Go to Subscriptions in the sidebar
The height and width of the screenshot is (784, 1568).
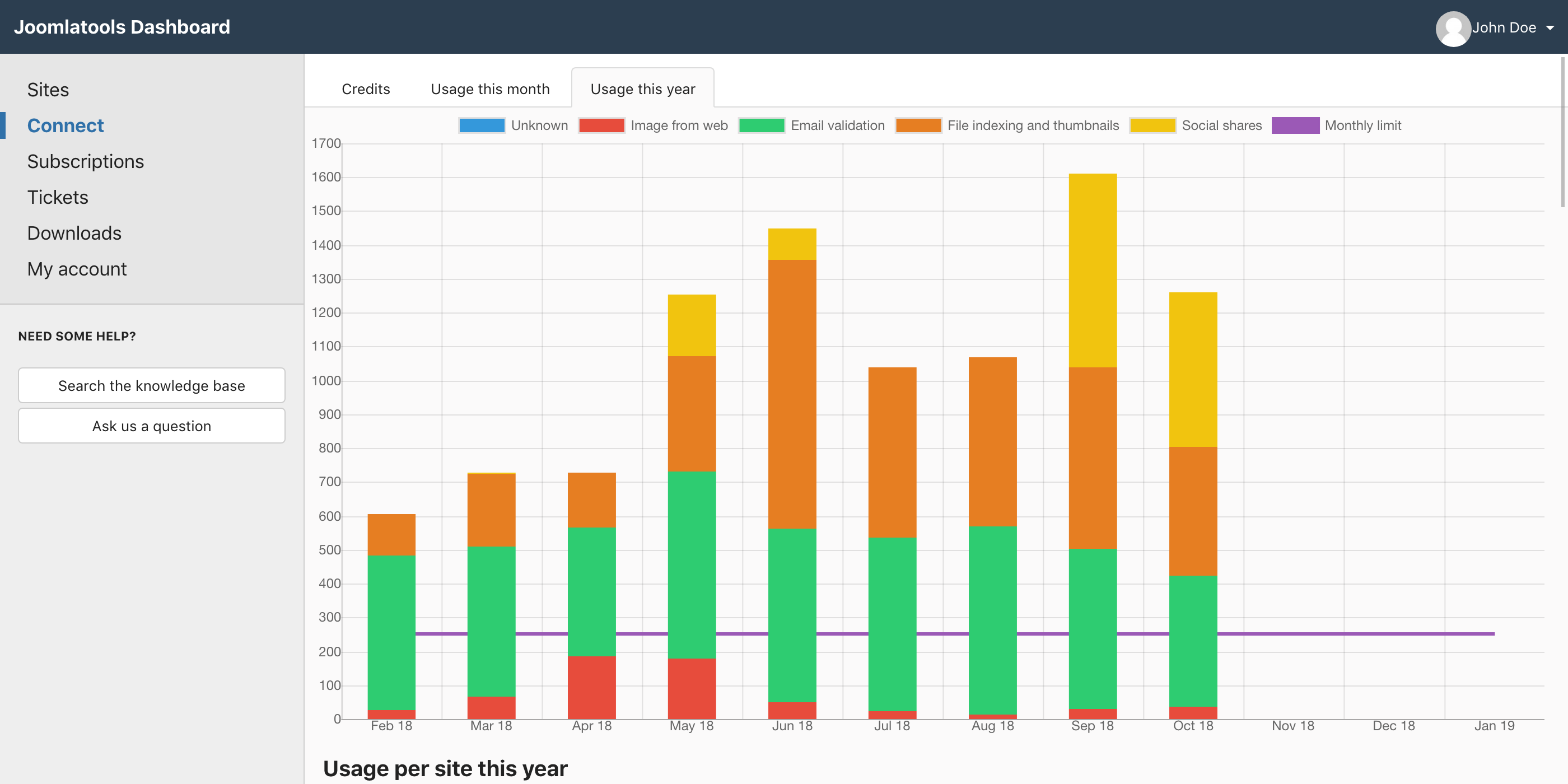85,161
